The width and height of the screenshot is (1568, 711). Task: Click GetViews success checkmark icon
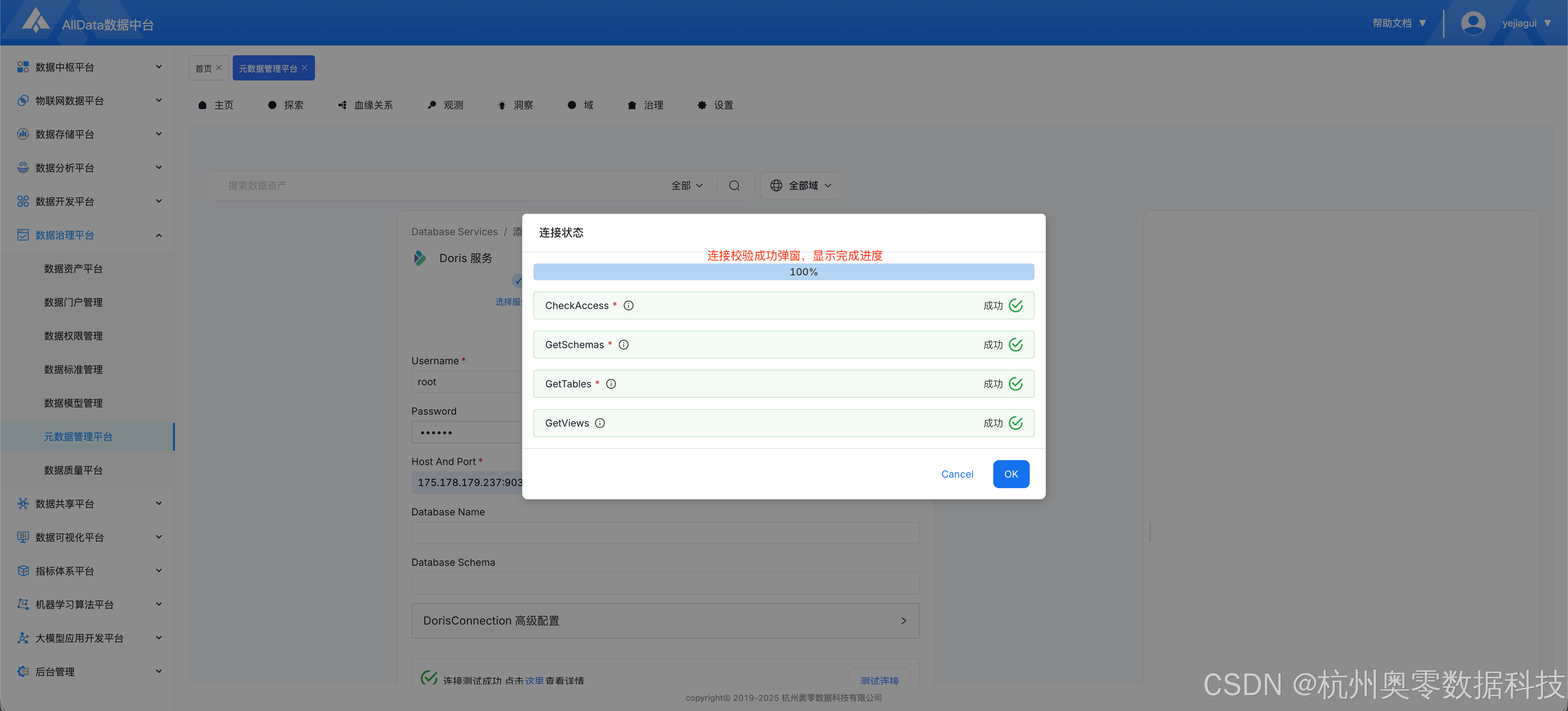1015,423
